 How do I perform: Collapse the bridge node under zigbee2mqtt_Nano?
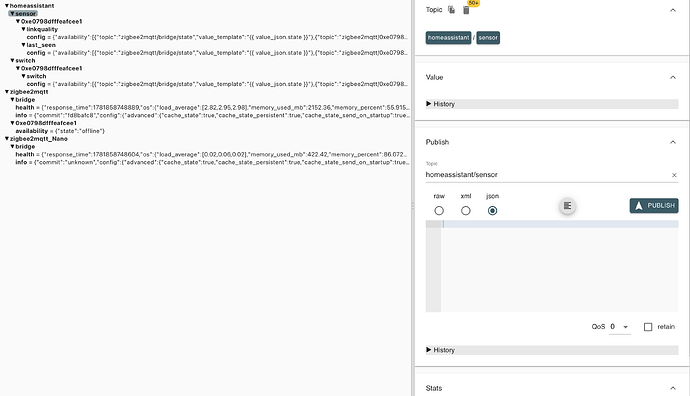pyautogui.click(x=12, y=147)
